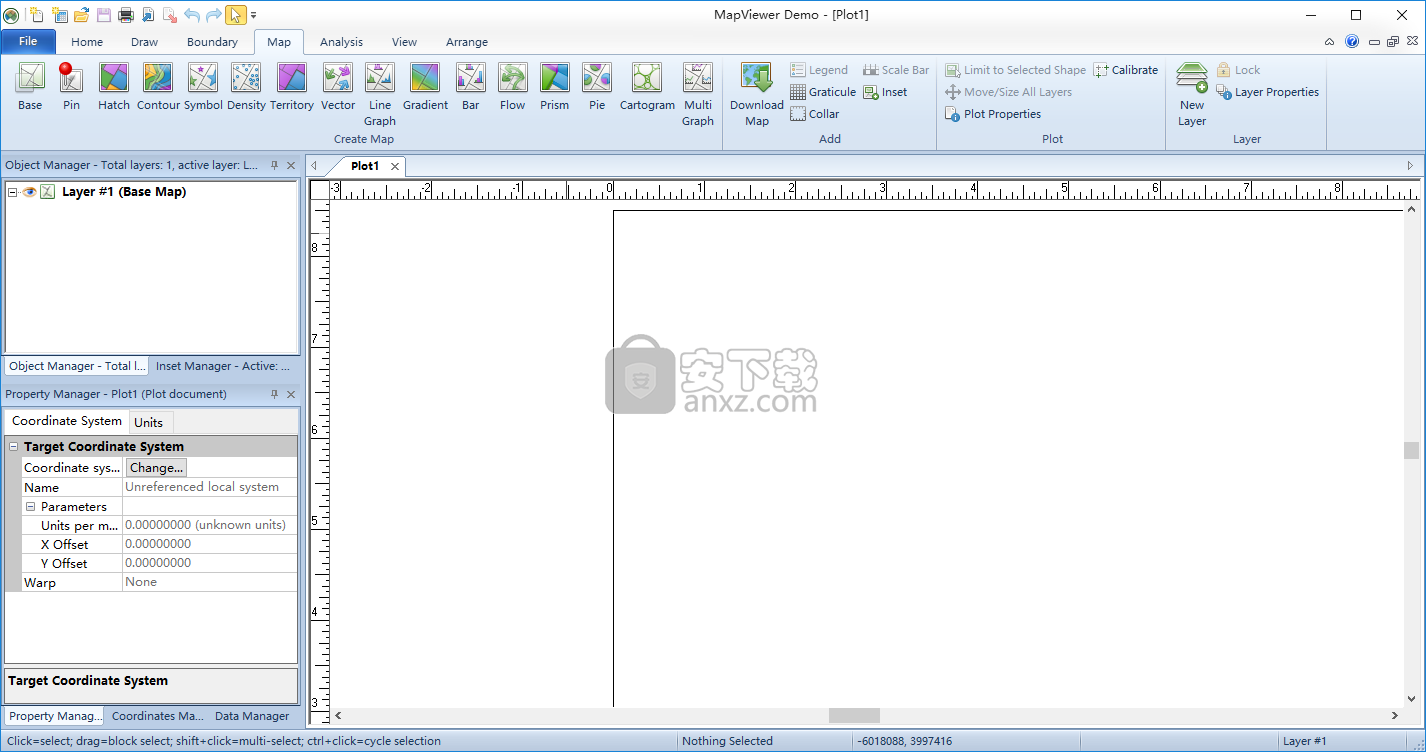Add a Graticule to the map
The width and height of the screenshot is (1426, 752).
[x=823, y=92]
